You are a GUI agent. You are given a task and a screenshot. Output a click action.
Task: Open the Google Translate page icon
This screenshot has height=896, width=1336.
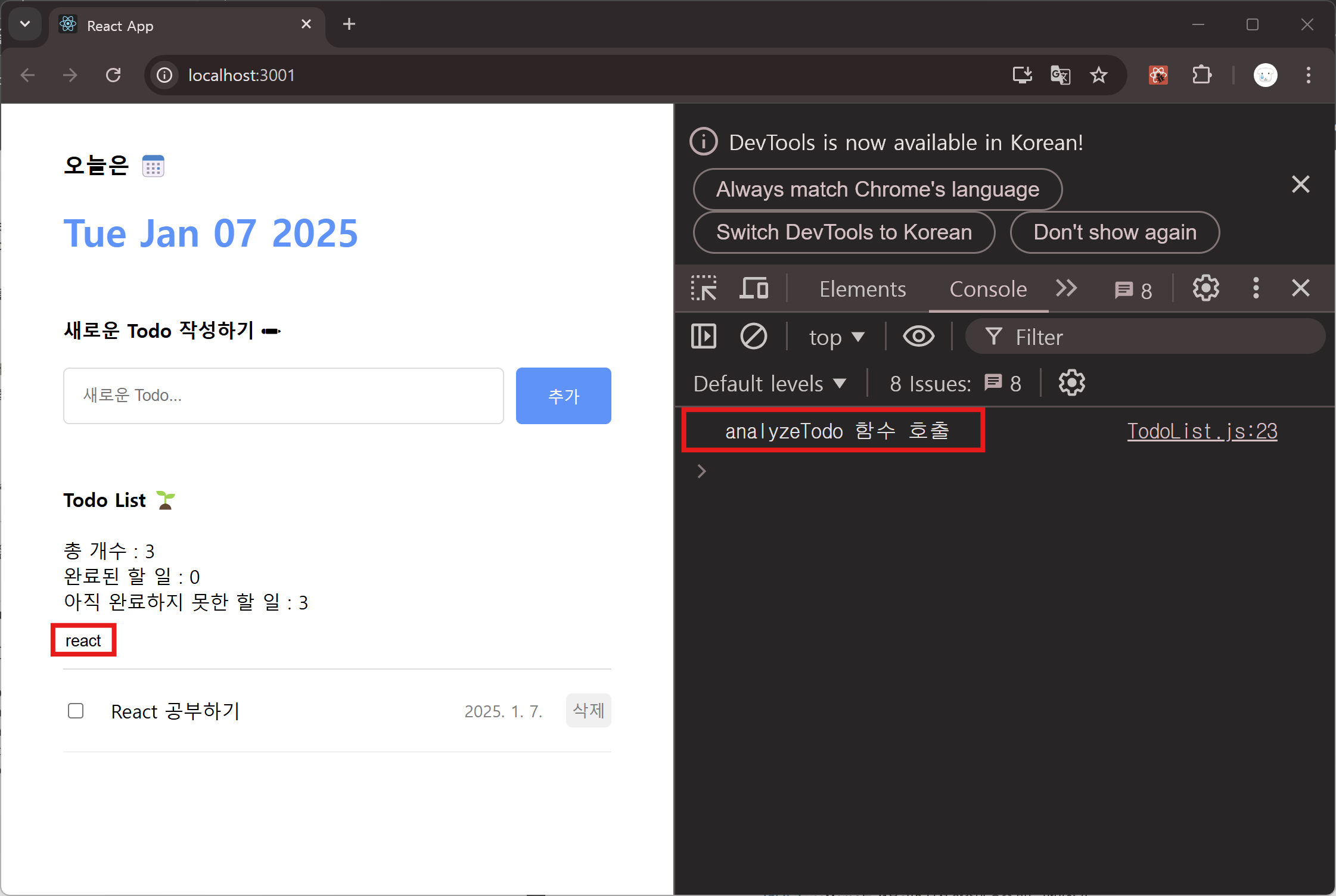click(1060, 75)
